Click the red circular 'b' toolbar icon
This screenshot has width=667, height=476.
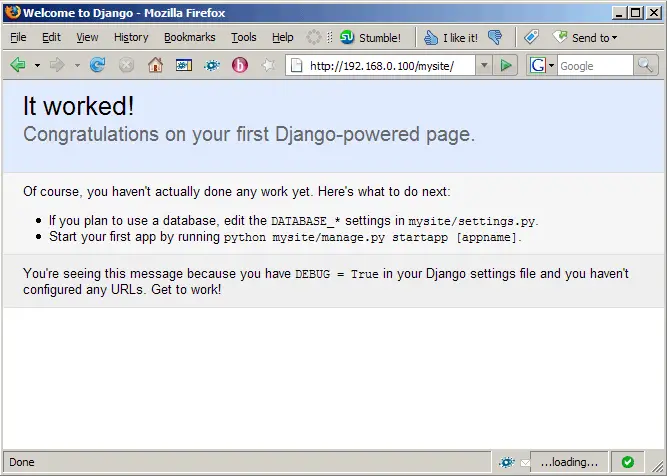240,65
